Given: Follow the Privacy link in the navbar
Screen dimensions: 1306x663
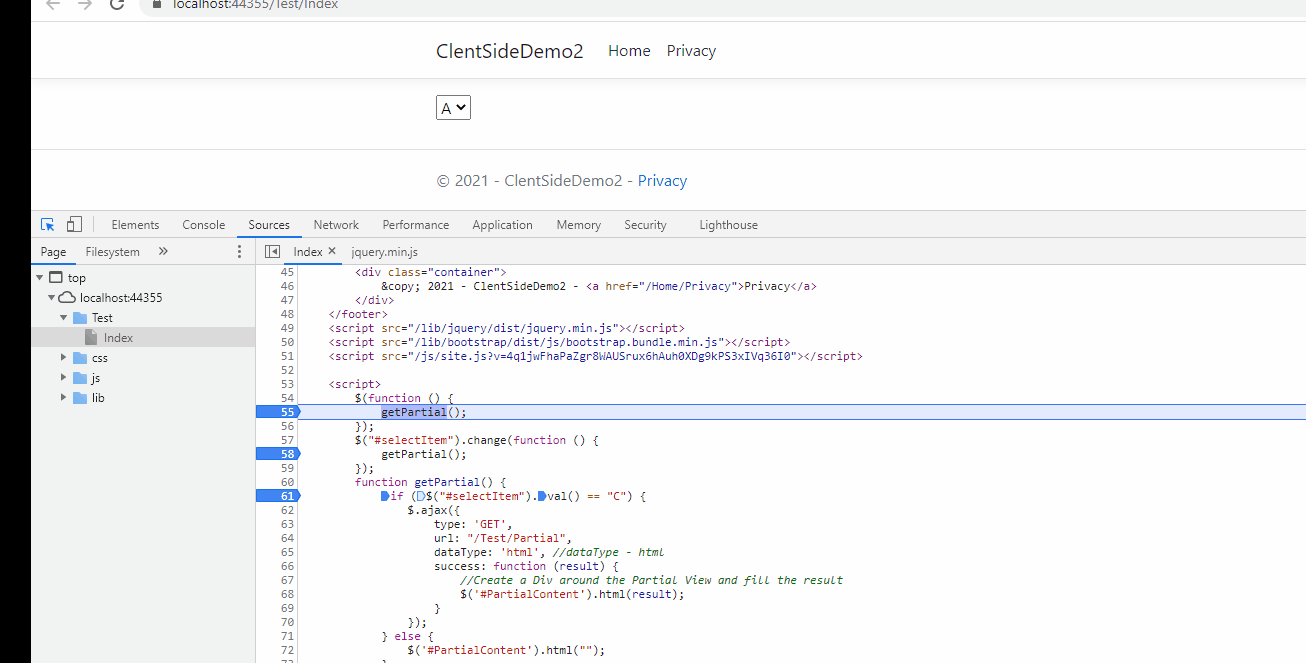Looking at the screenshot, I should pyautogui.click(x=691, y=50).
